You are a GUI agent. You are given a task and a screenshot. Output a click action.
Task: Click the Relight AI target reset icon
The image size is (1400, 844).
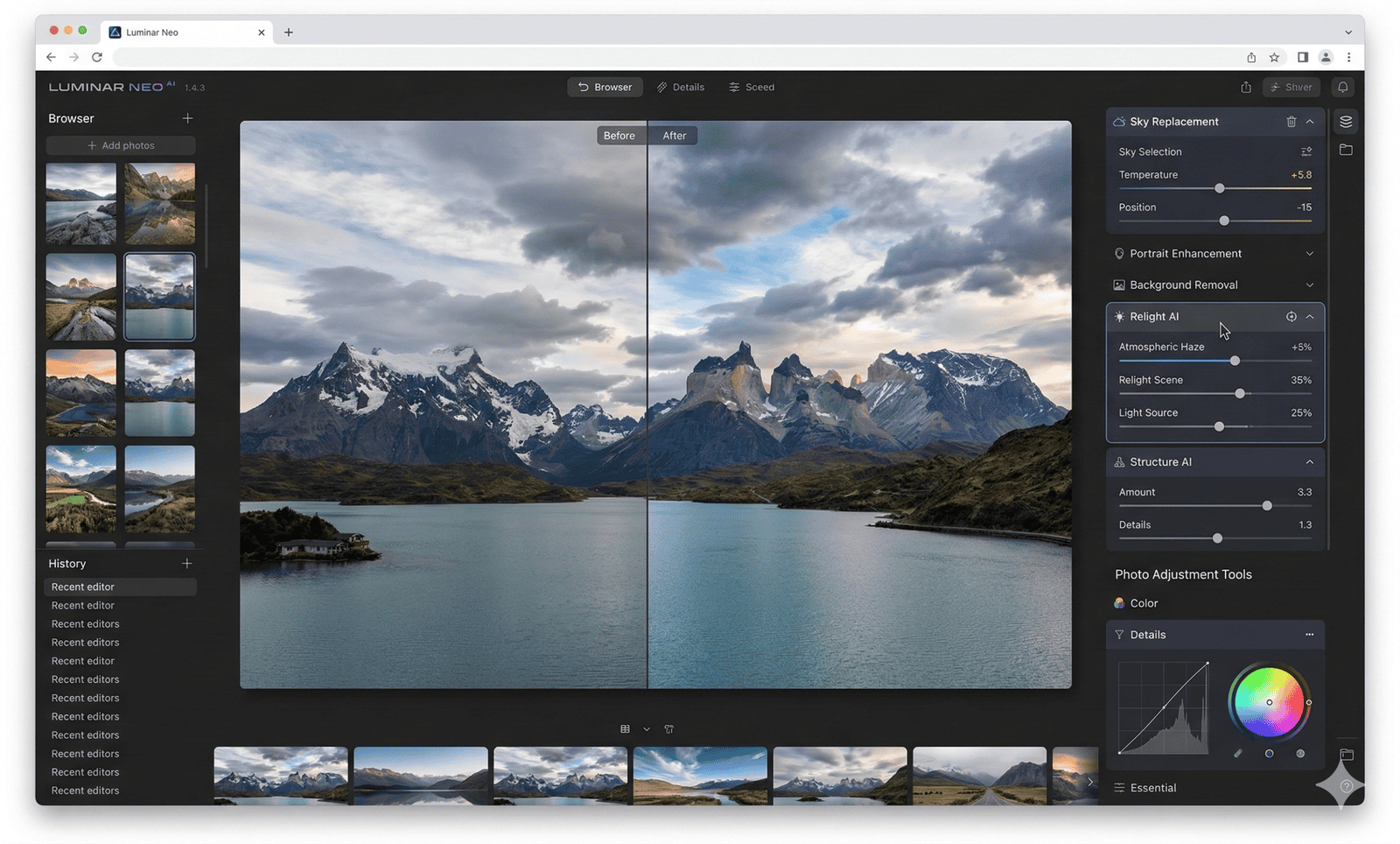(x=1291, y=316)
